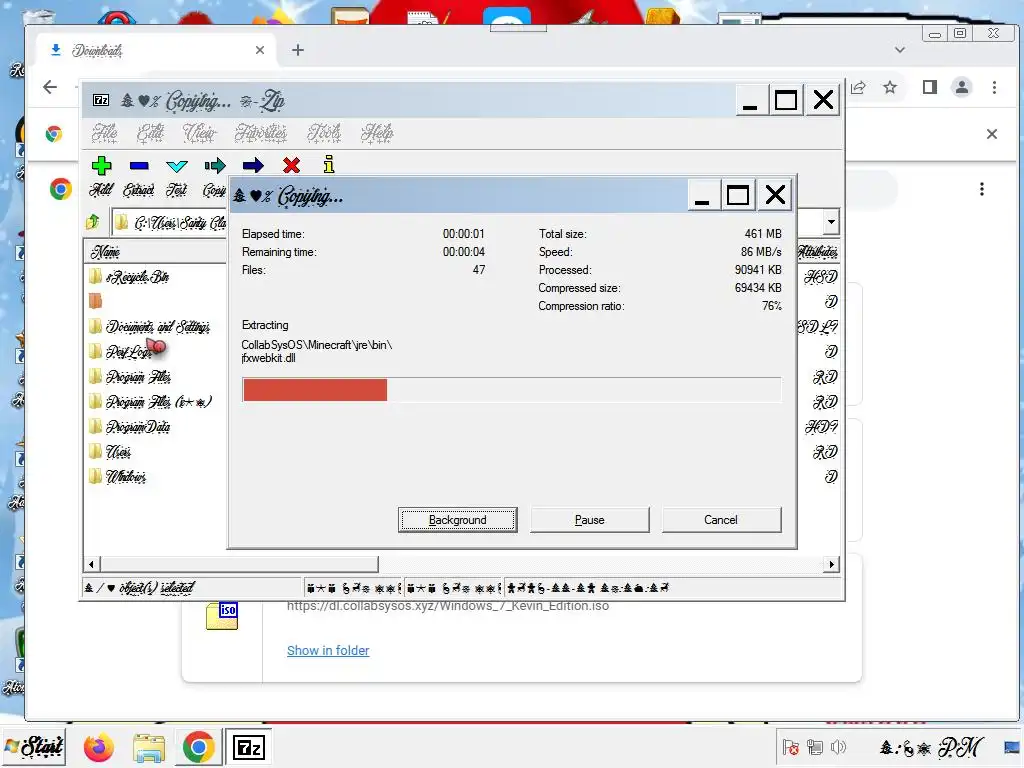Click the red X Delete icon

tap(291, 165)
